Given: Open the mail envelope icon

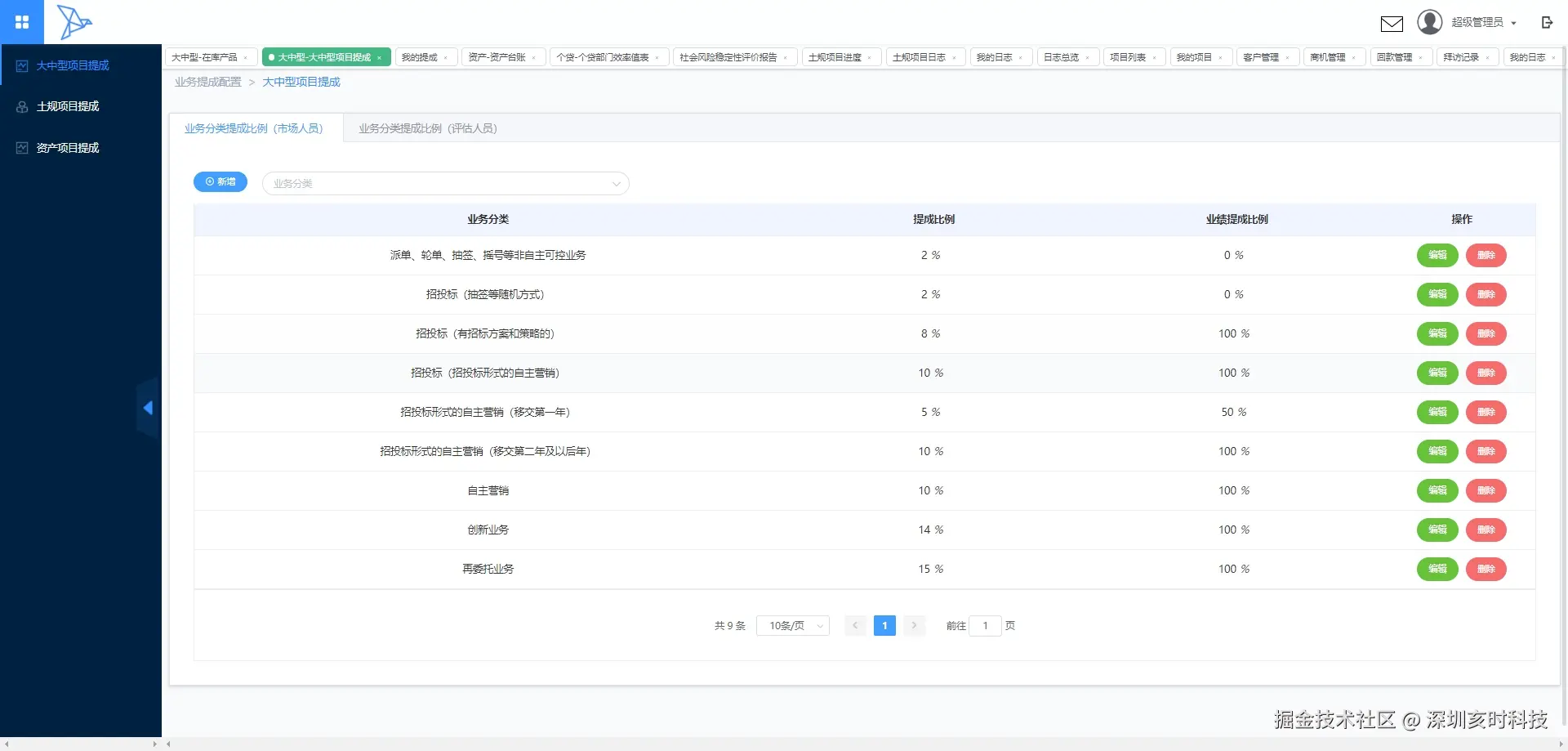Looking at the screenshot, I should (1392, 24).
